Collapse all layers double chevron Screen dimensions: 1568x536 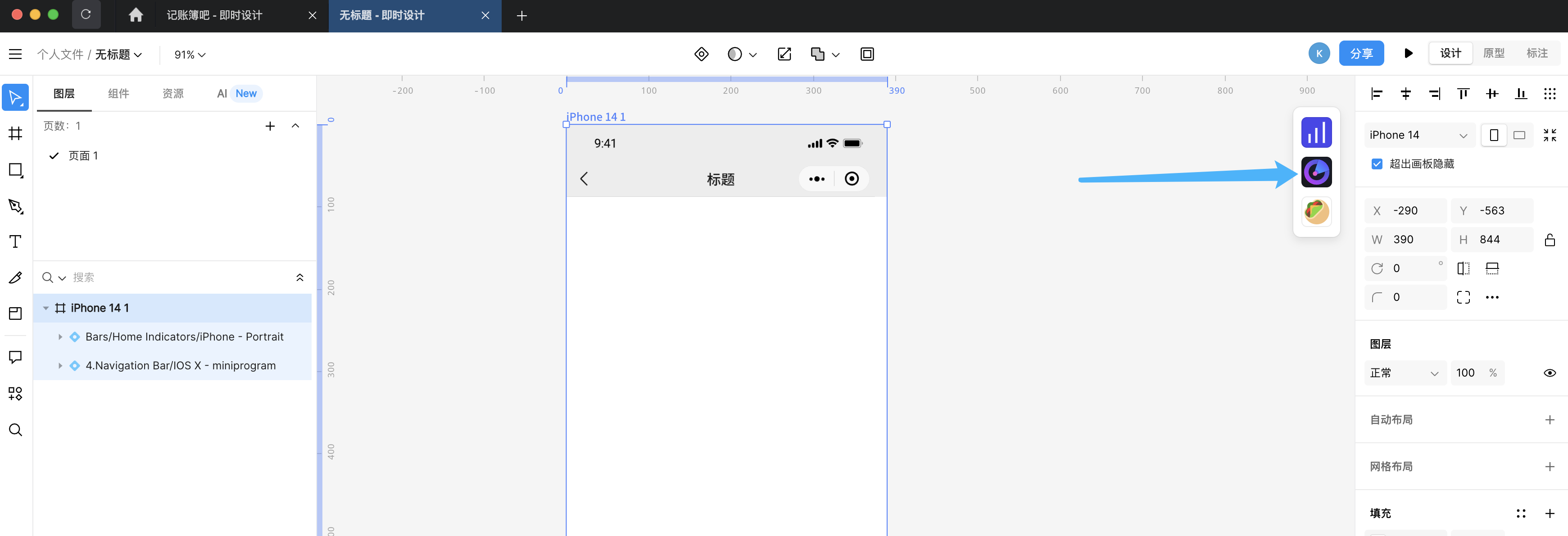point(299,278)
